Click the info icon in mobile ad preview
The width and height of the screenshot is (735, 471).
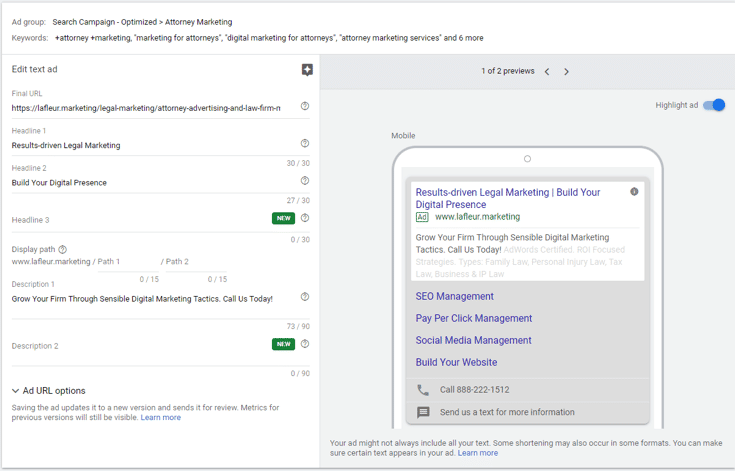coord(634,192)
